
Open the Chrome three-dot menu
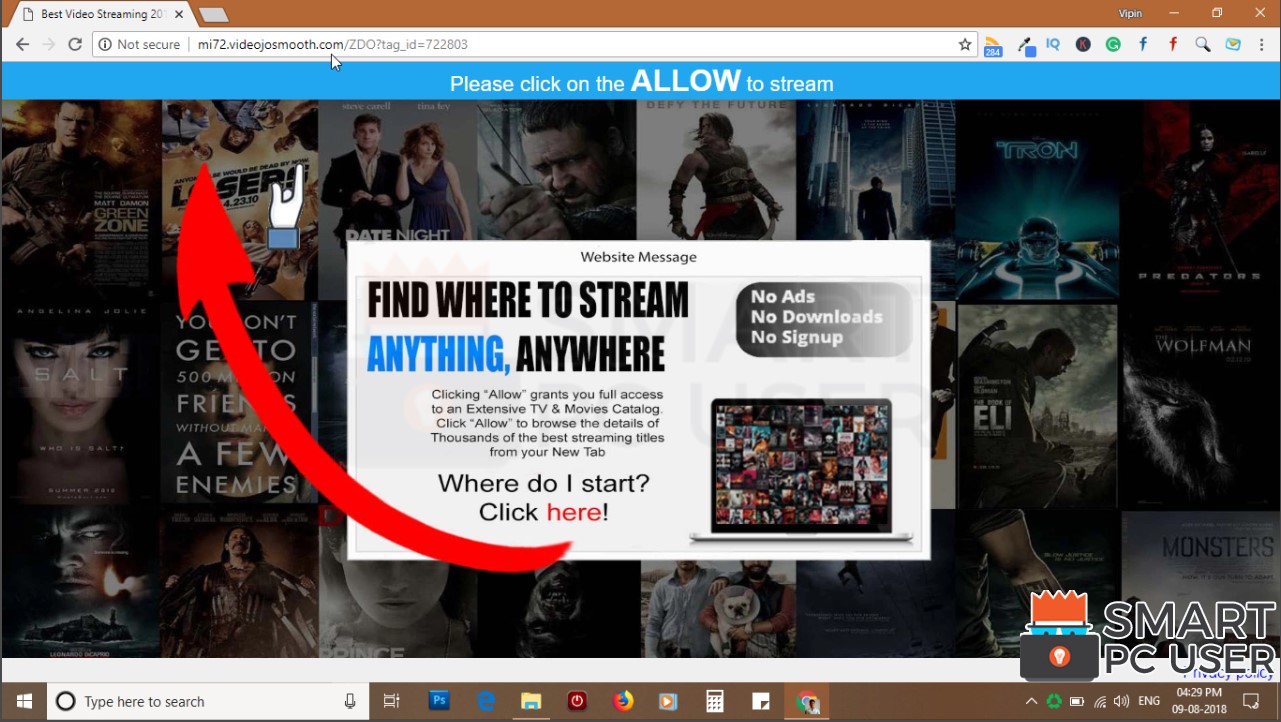tap(1262, 44)
